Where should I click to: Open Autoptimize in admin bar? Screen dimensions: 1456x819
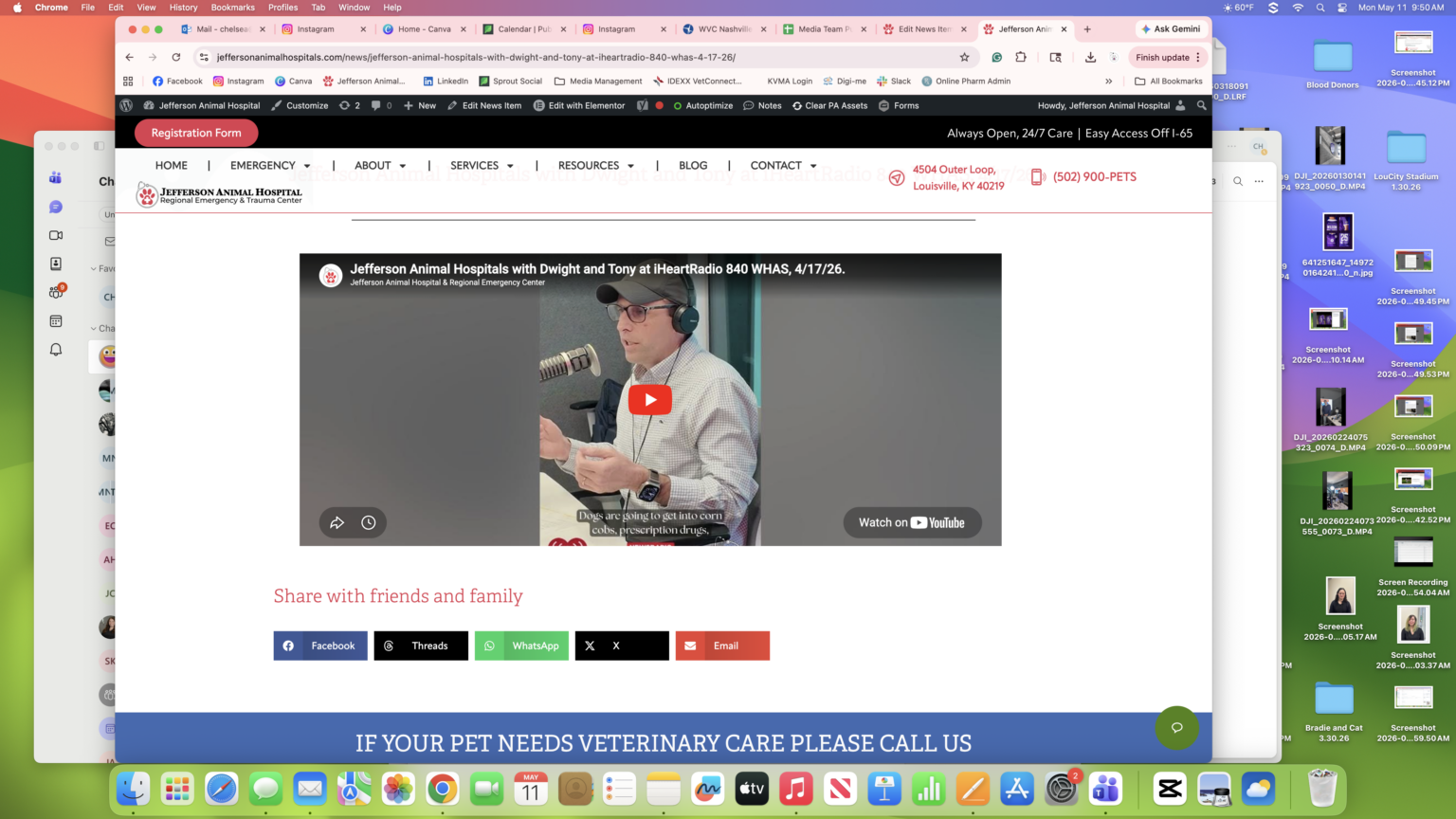click(703, 105)
